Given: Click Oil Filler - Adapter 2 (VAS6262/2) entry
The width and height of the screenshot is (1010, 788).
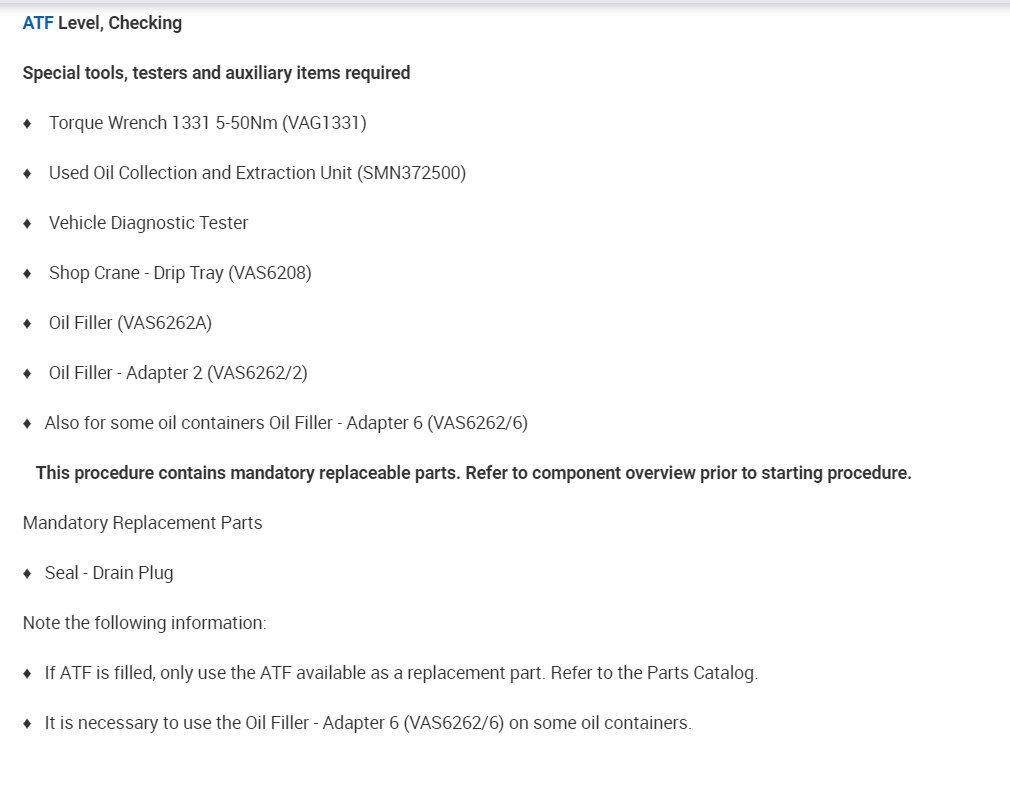Looking at the screenshot, I should click(x=178, y=373).
